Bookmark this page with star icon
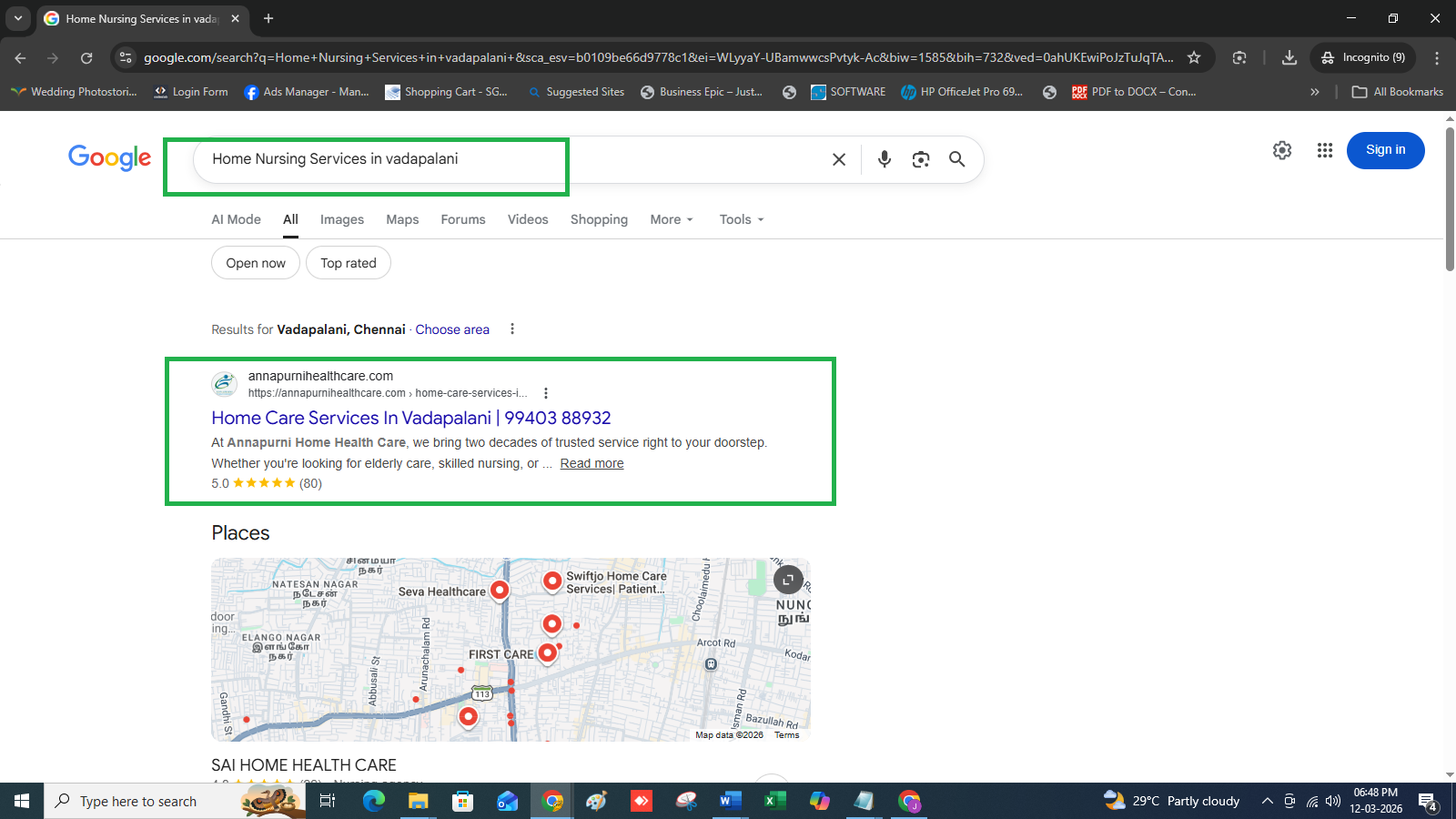This screenshot has width=1456, height=819. [1194, 57]
